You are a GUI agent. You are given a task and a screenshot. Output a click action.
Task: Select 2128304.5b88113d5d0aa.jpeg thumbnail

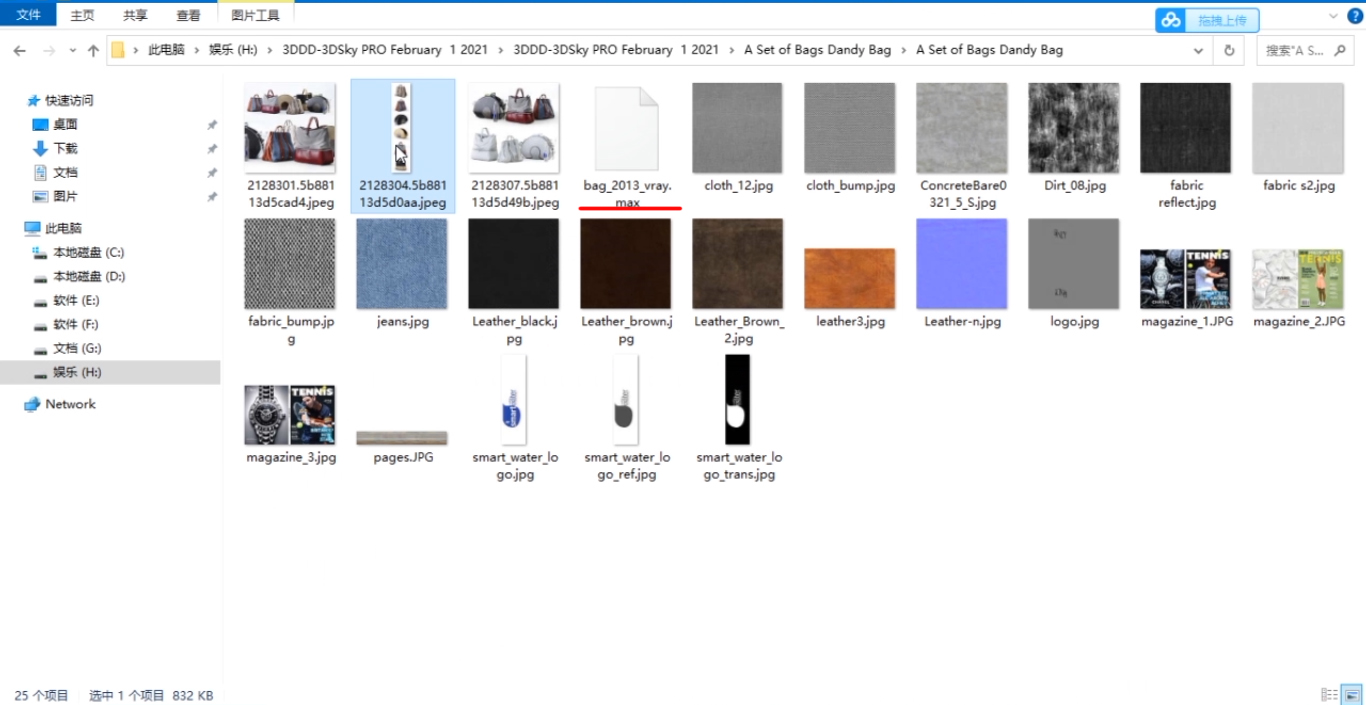coord(403,128)
